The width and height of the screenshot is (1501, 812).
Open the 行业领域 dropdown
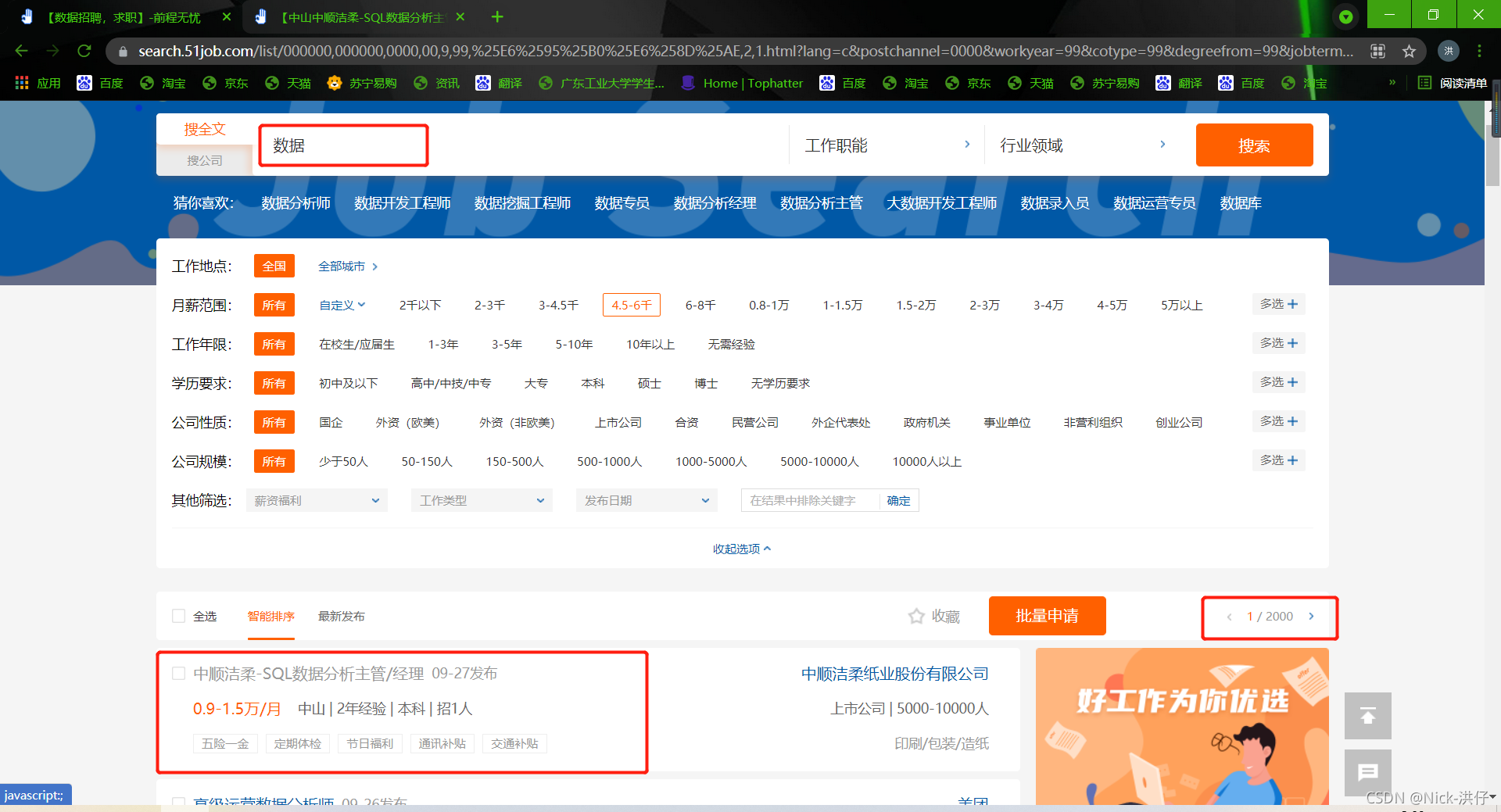coord(1083,145)
